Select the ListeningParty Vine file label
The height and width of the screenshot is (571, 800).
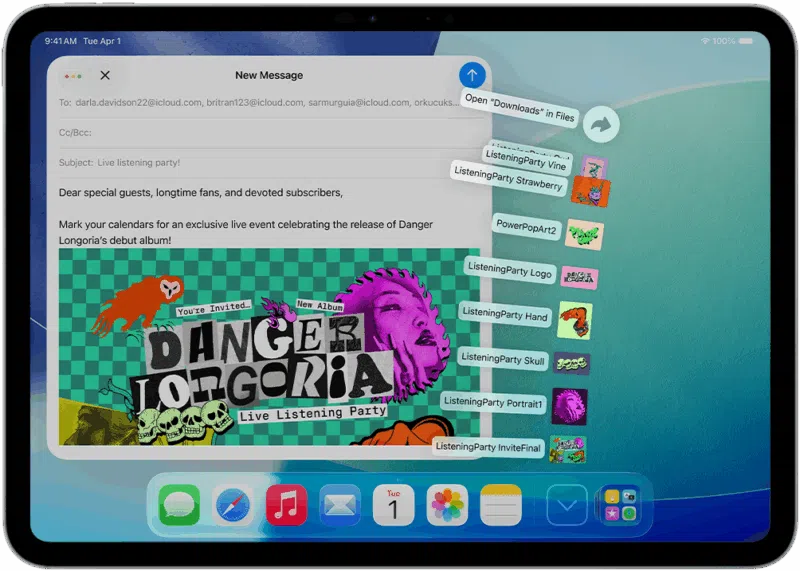[x=526, y=160]
